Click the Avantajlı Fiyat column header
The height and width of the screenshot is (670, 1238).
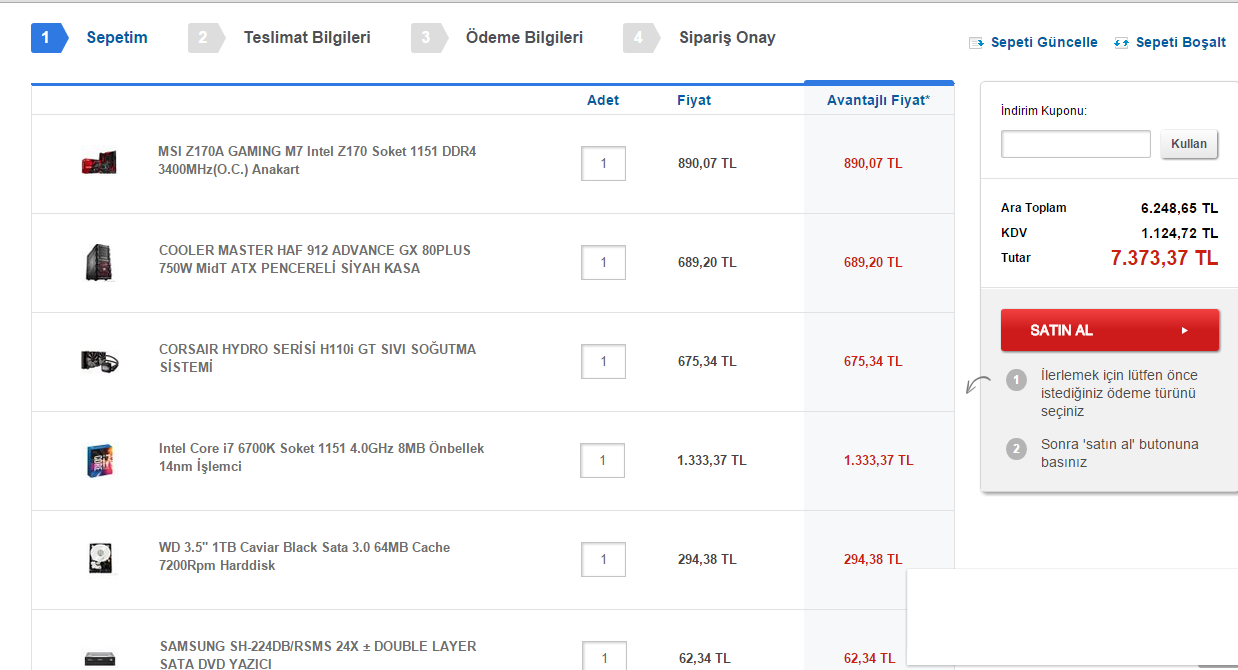click(x=878, y=100)
